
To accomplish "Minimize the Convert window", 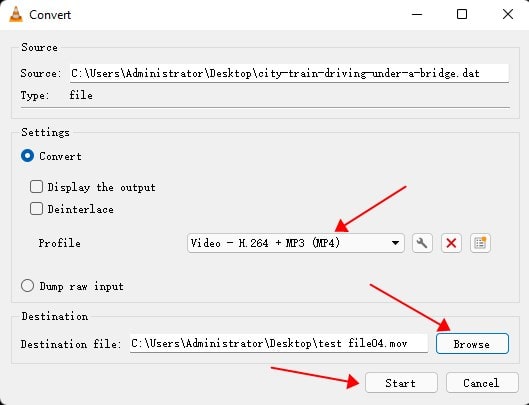I will point(417,14).
